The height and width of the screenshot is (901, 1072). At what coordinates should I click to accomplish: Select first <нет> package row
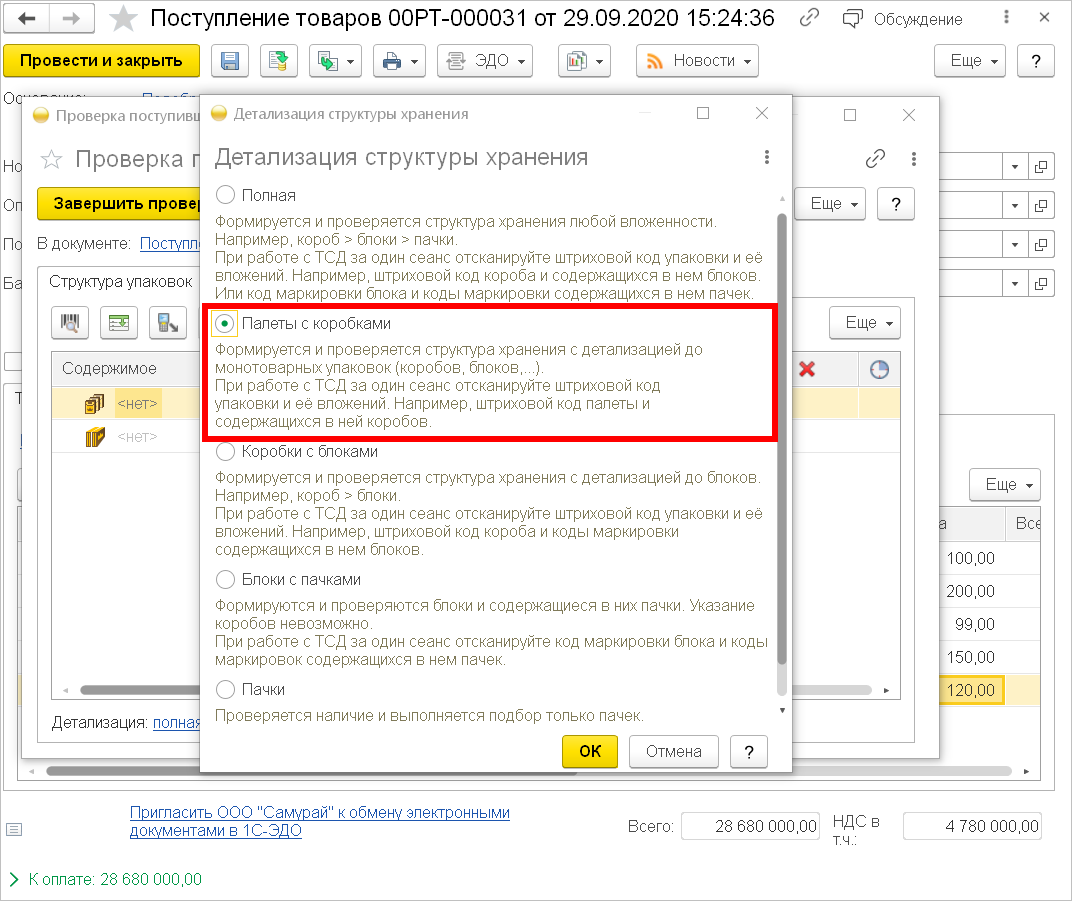click(137, 403)
